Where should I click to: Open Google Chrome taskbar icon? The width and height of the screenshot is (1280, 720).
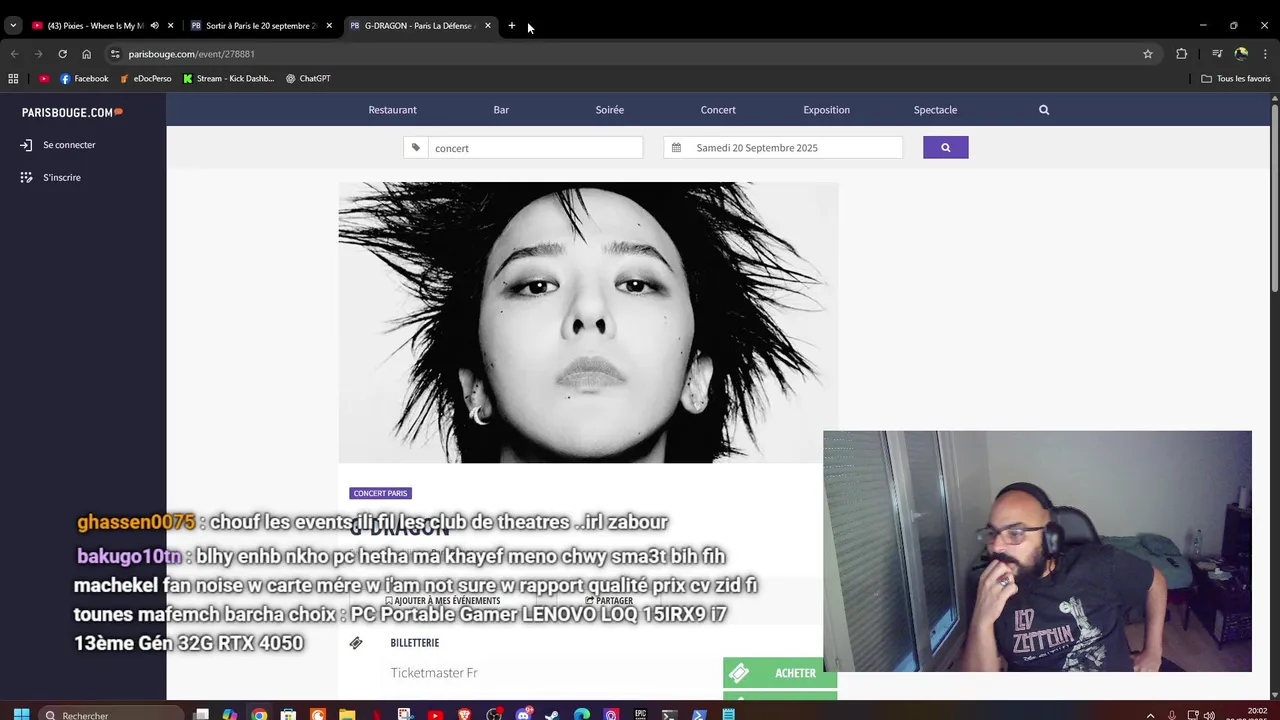click(x=259, y=715)
